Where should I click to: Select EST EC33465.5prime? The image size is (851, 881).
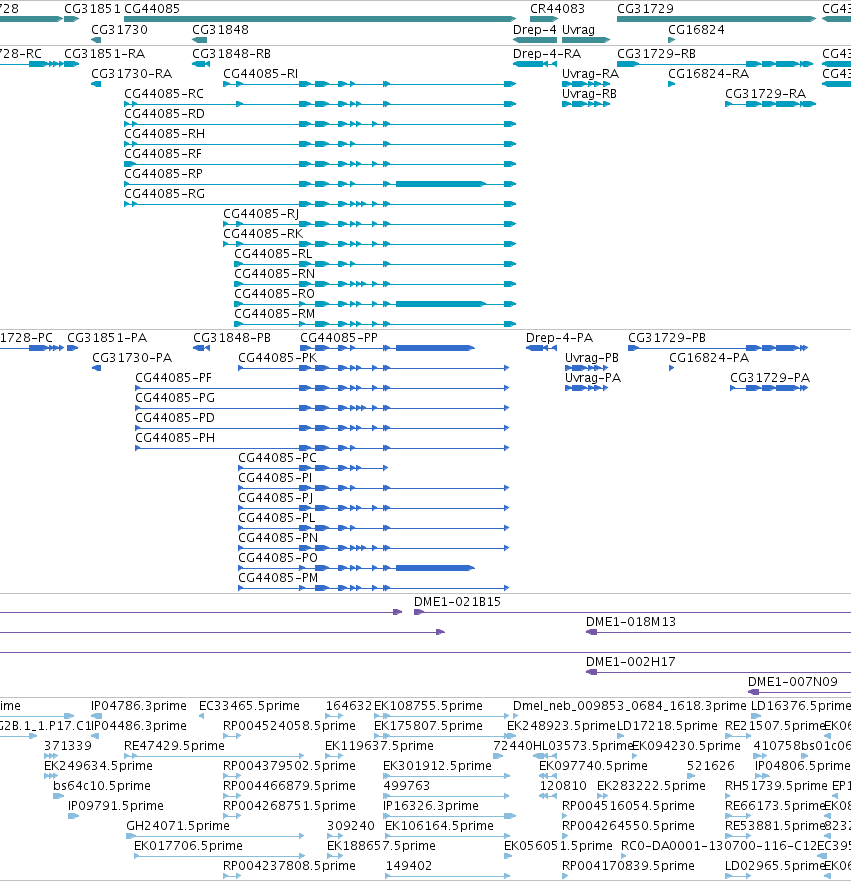pos(202,716)
